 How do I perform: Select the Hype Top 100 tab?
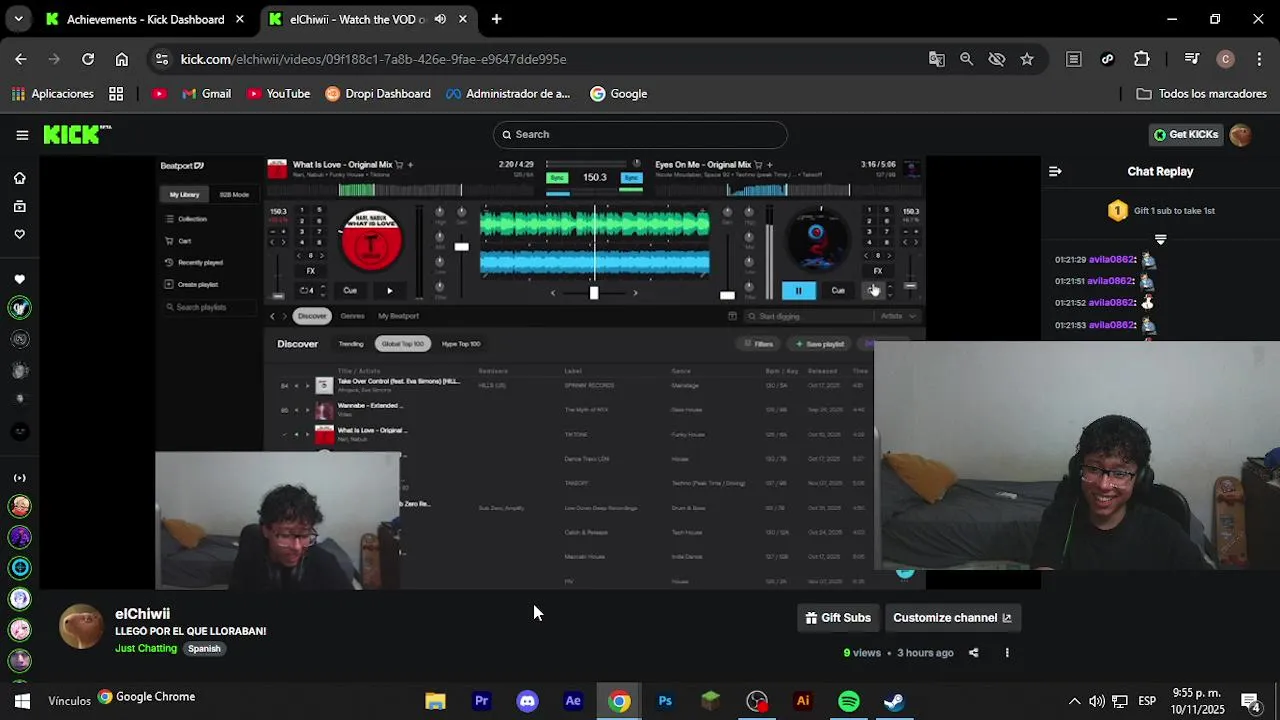(461, 344)
